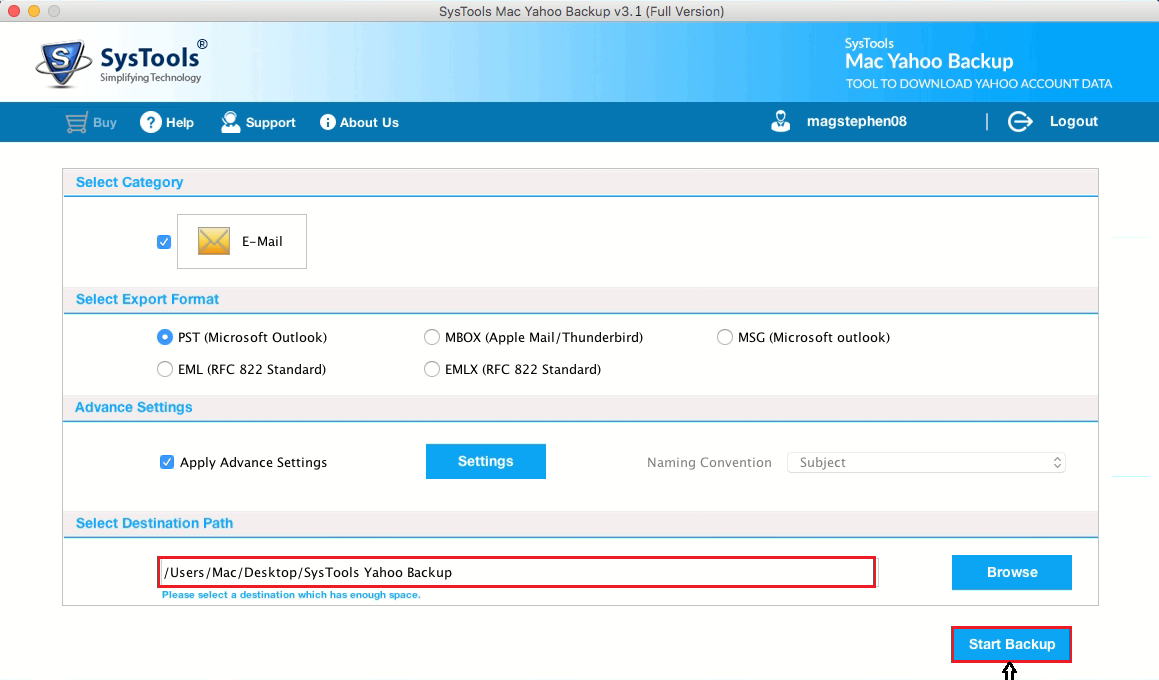Click the E-Mail envelope icon

(x=214, y=241)
